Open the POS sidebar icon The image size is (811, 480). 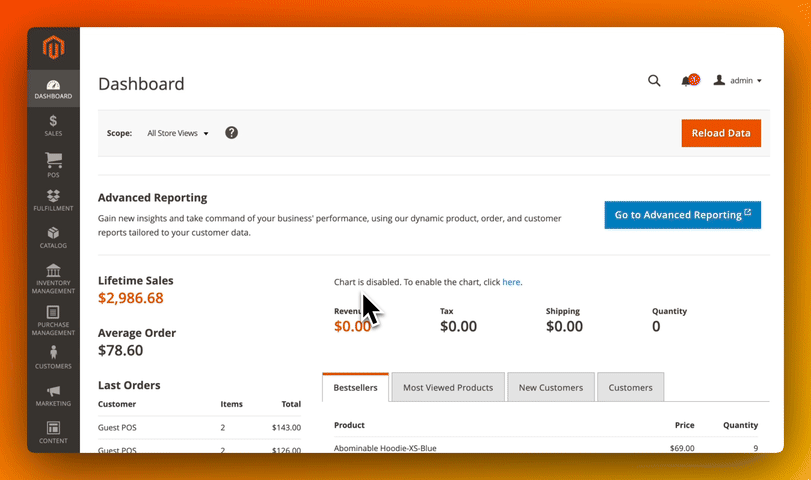(x=53, y=165)
